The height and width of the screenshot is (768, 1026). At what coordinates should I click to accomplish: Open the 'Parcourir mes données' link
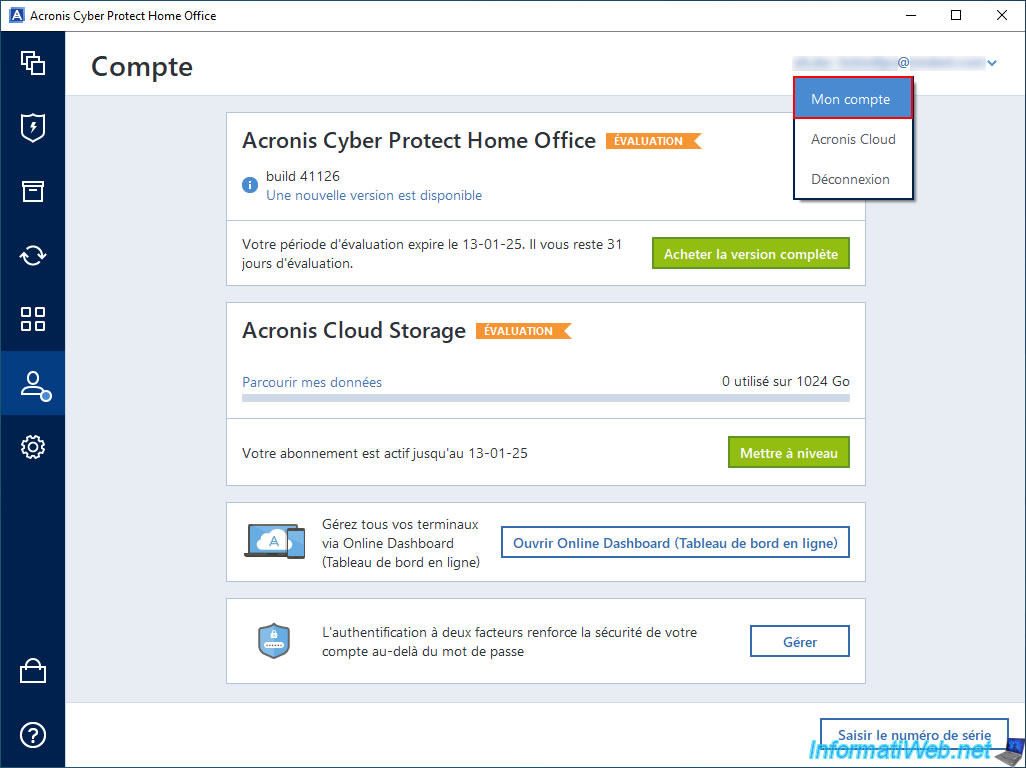312,382
